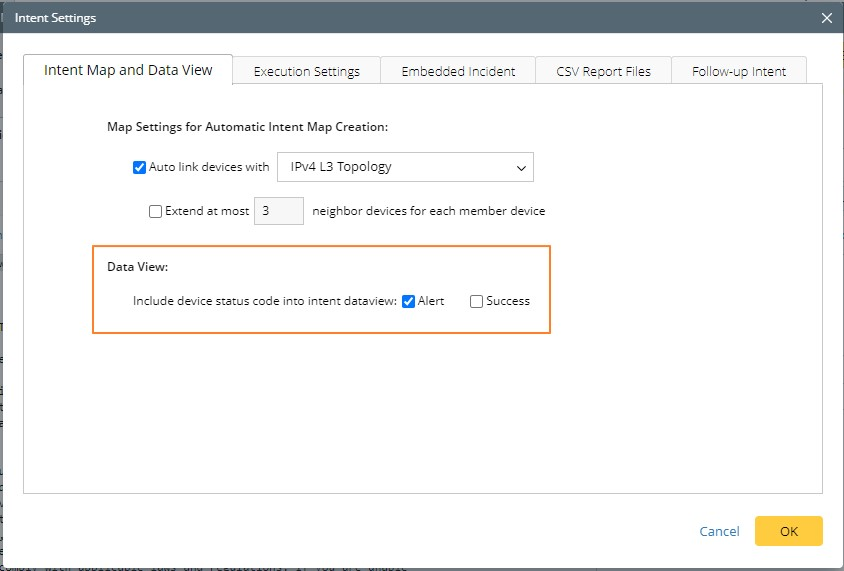Click the Data View section heading
The width and height of the screenshot is (844, 571).
138,267
